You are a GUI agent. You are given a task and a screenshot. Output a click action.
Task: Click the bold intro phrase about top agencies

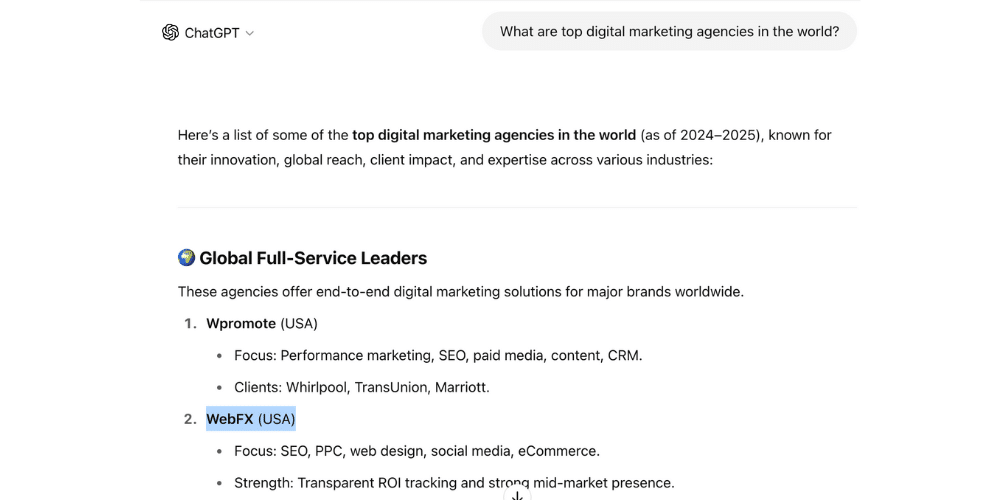[x=494, y=135]
